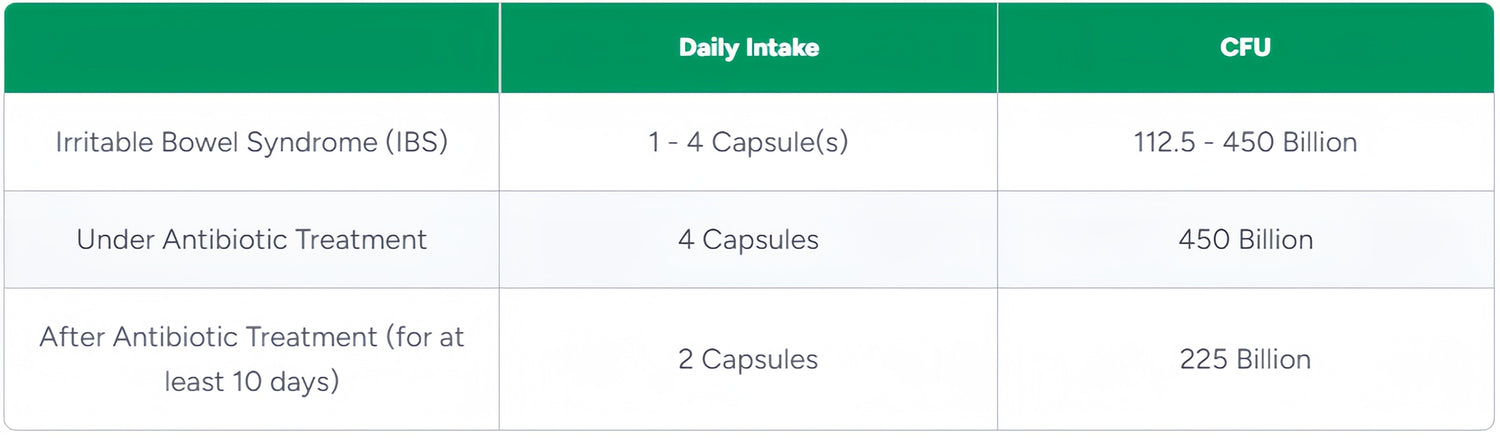Select the '112.5 - 450 Billion' cell

click(1245, 142)
